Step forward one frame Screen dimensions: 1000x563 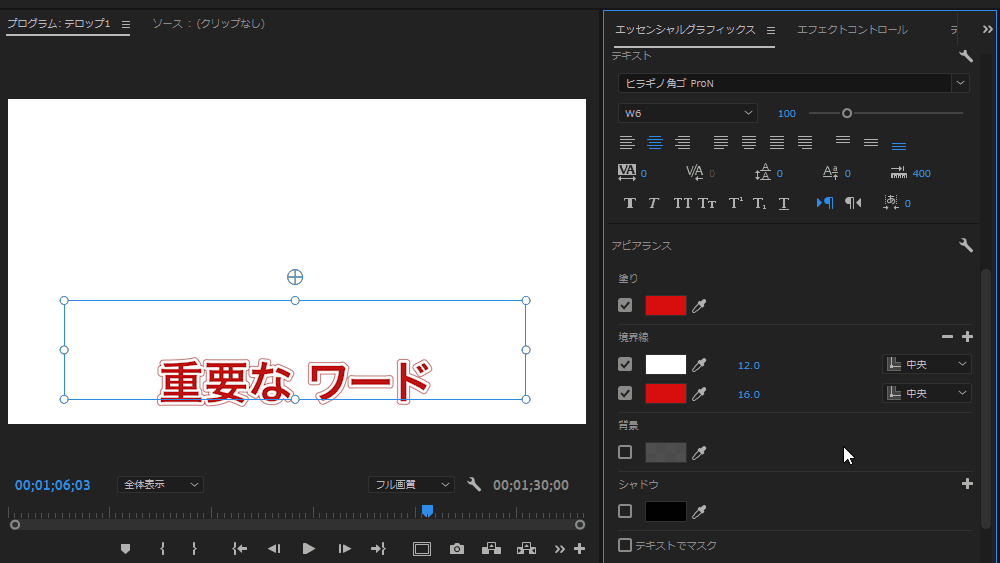pos(344,549)
